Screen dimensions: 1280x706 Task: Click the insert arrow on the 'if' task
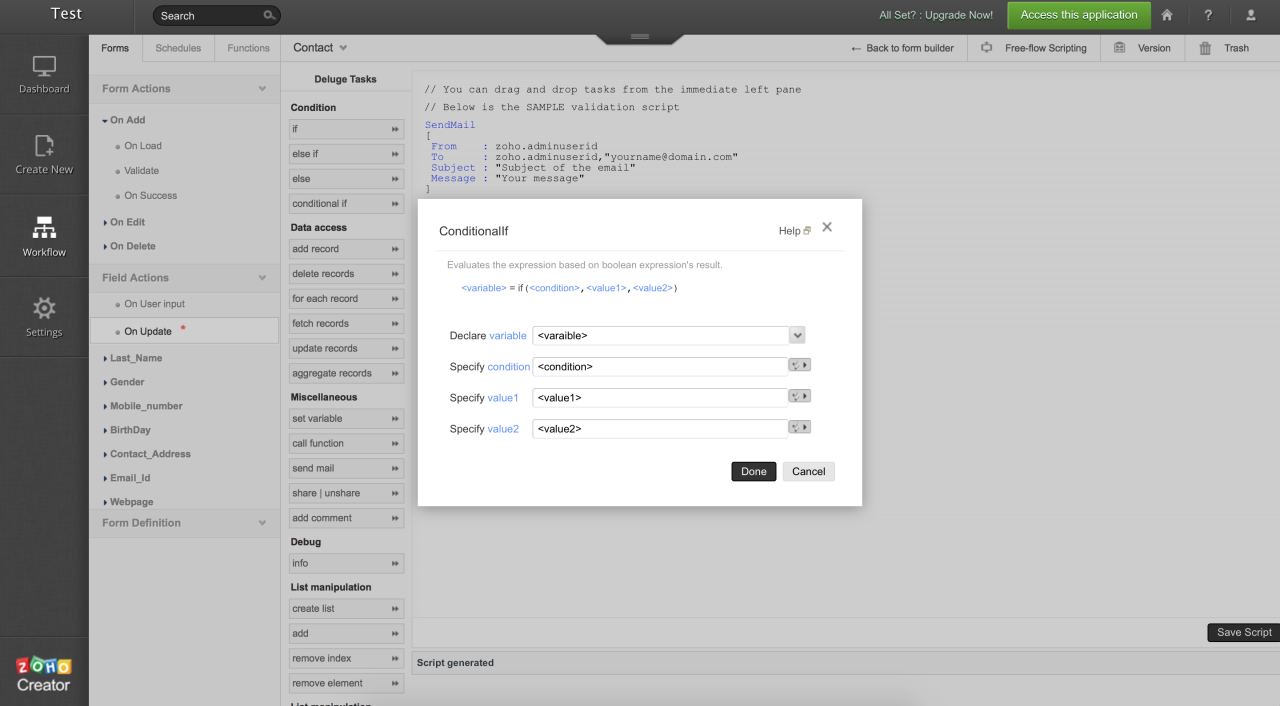(x=395, y=129)
